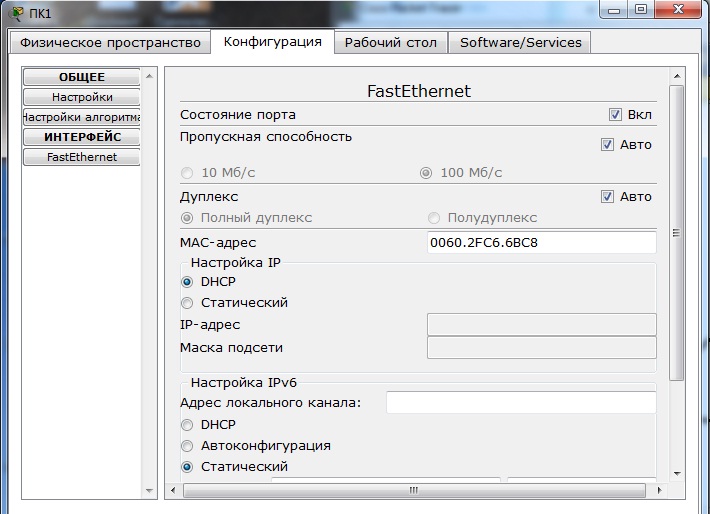This screenshot has height=514, width=710.
Task: Select 10 Мб/с speed option
Action: 187,173
